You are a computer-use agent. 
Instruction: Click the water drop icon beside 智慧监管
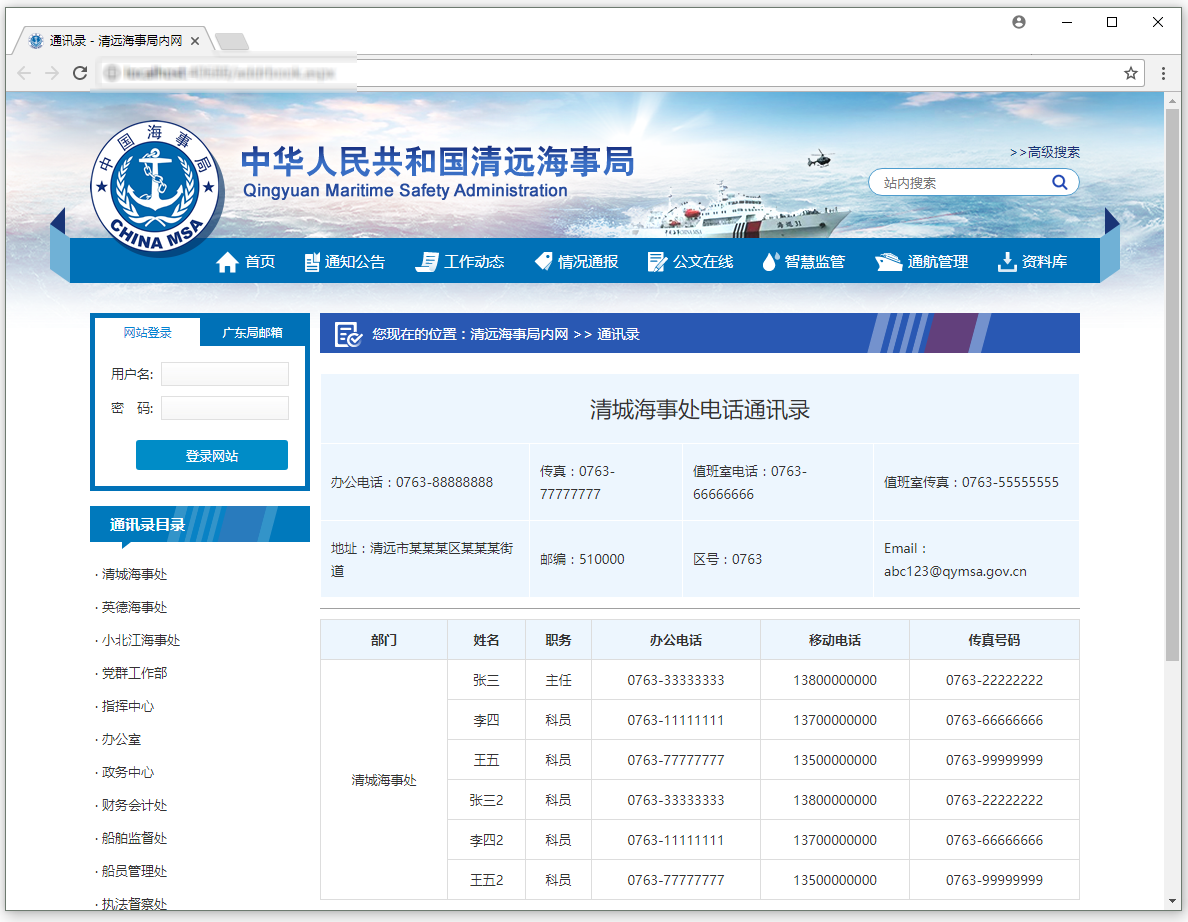pos(769,262)
